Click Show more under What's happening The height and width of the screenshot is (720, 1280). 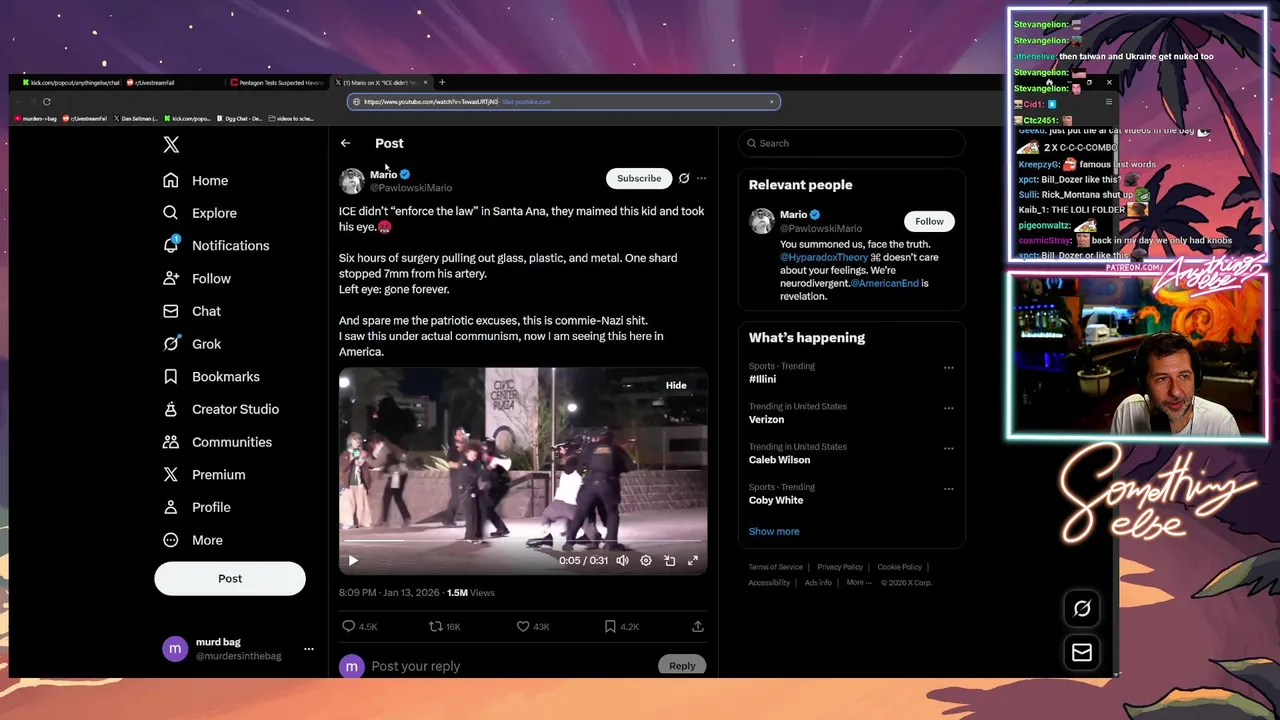pos(774,531)
